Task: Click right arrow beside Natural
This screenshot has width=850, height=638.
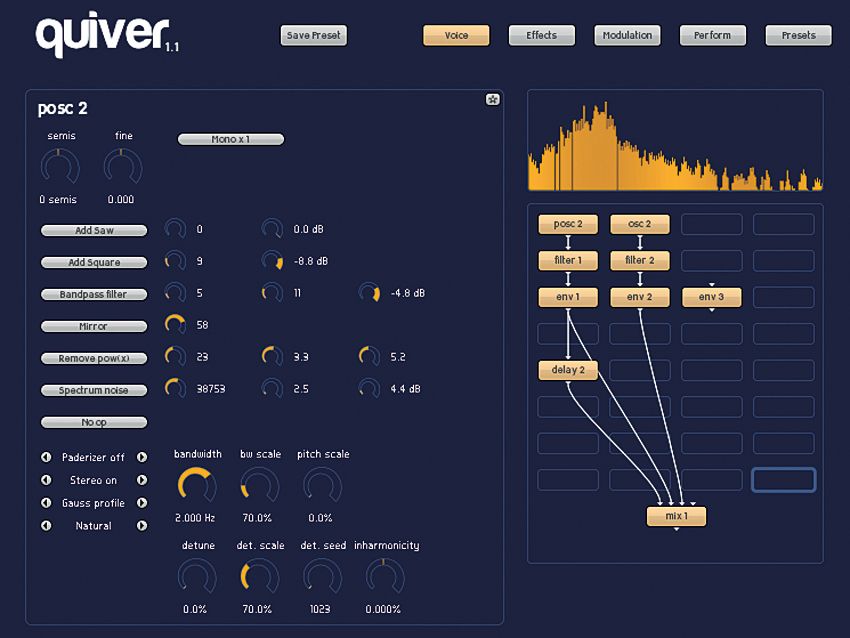Action: point(142,526)
